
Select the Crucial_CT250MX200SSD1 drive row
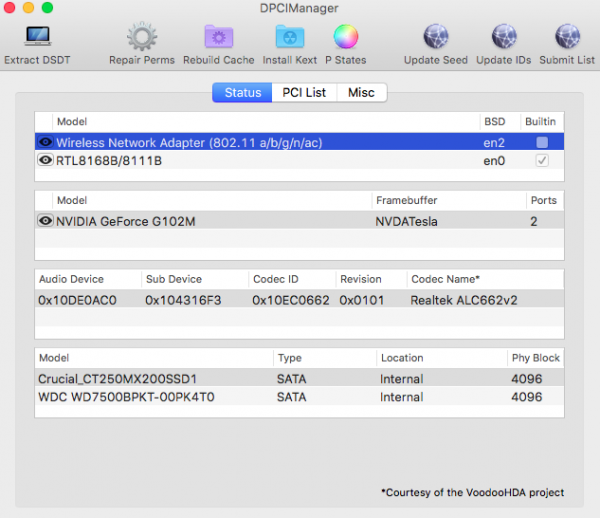point(299,379)
